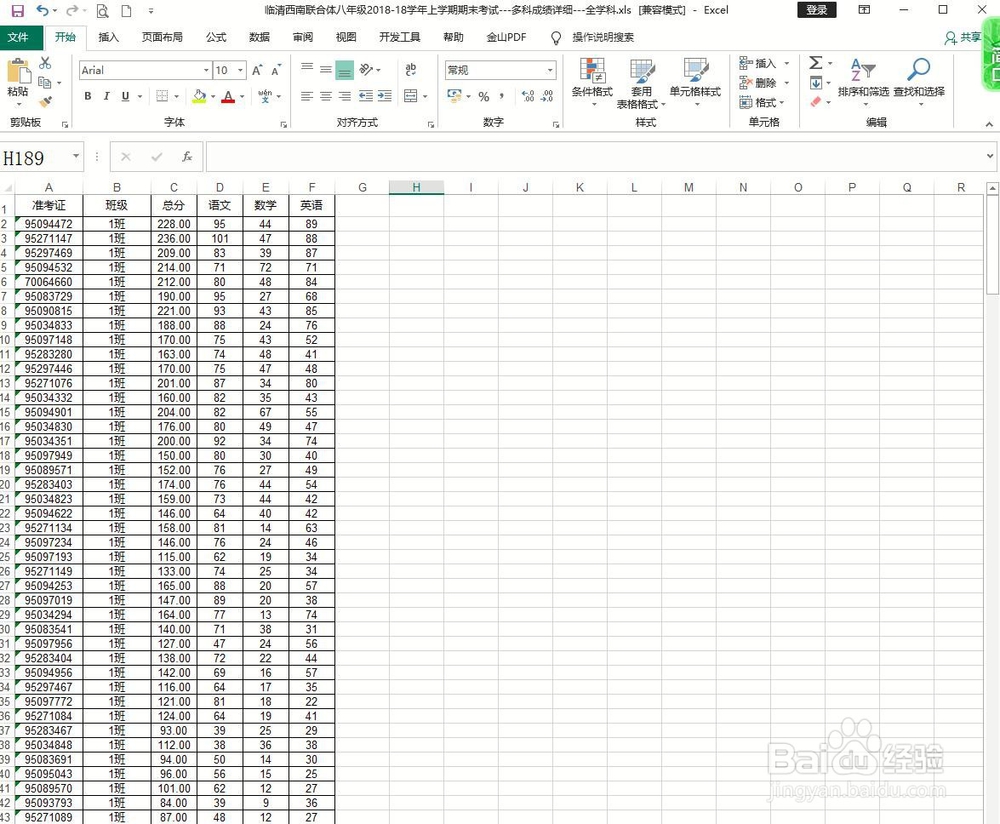Redo the undone action

click(72, 10)
